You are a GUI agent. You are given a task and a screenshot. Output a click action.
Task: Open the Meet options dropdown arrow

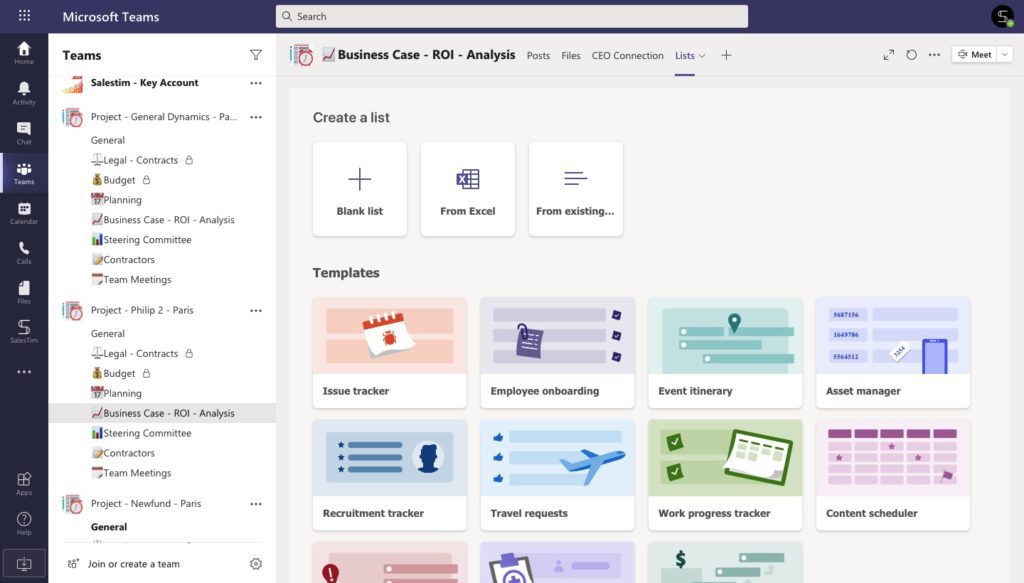[1004, 55]
